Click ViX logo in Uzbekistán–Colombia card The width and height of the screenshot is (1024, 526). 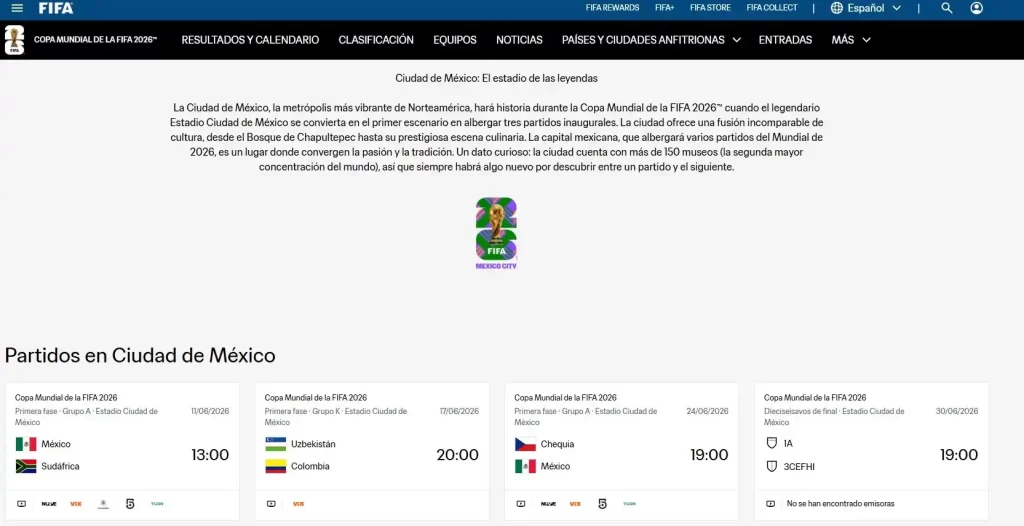tap(298, 504)
